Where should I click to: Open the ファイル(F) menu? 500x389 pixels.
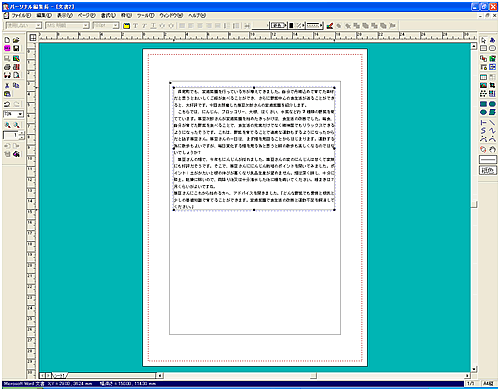pos(21,16)
